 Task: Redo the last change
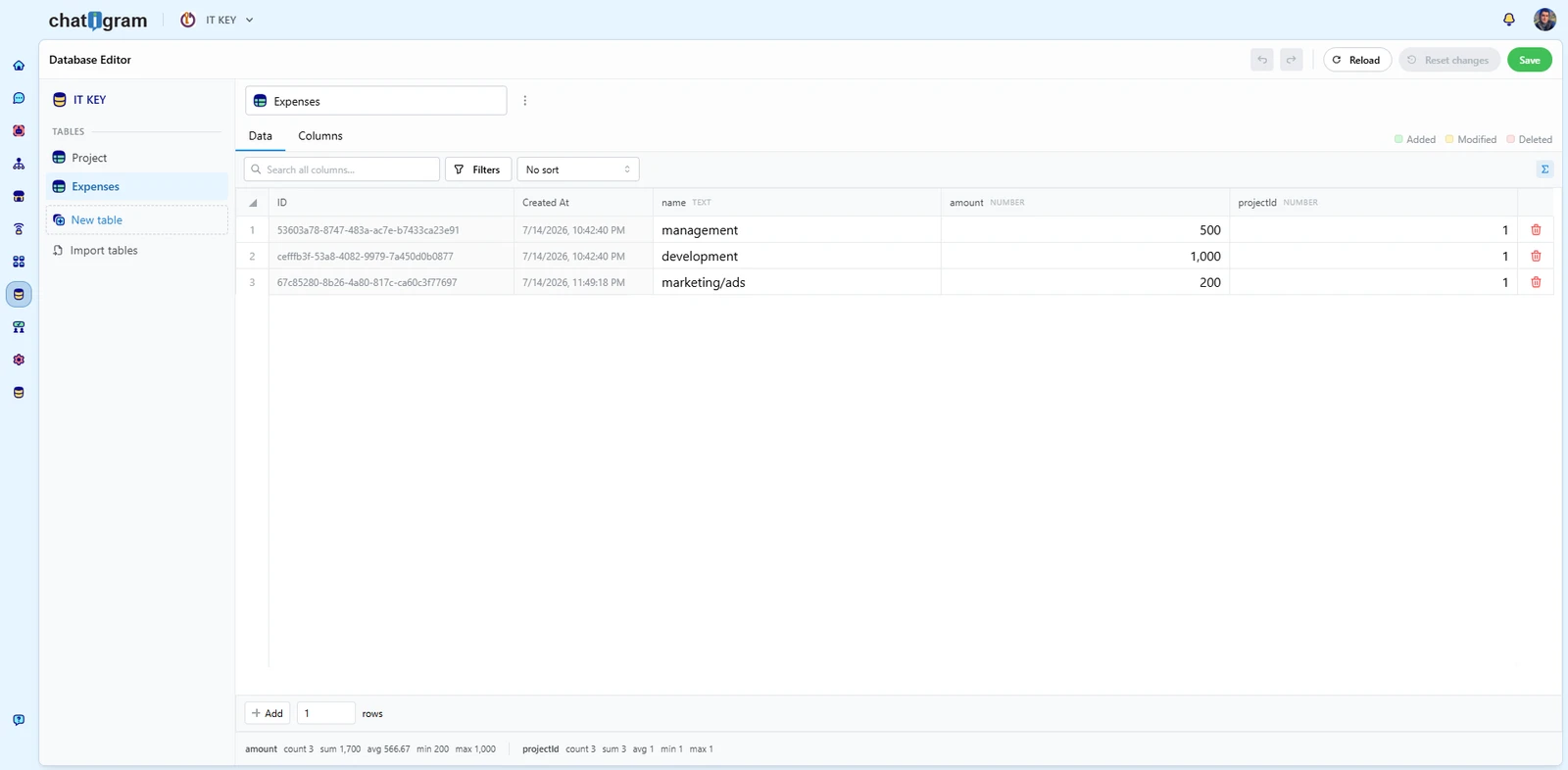click(1292, 60)
